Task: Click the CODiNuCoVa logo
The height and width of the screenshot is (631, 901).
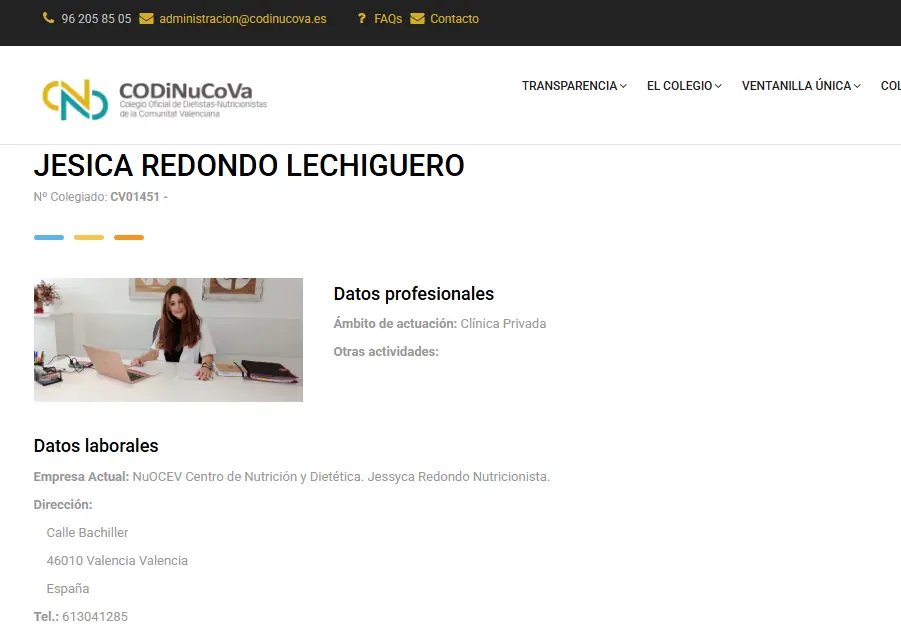Action: click(x=155, y=99)
